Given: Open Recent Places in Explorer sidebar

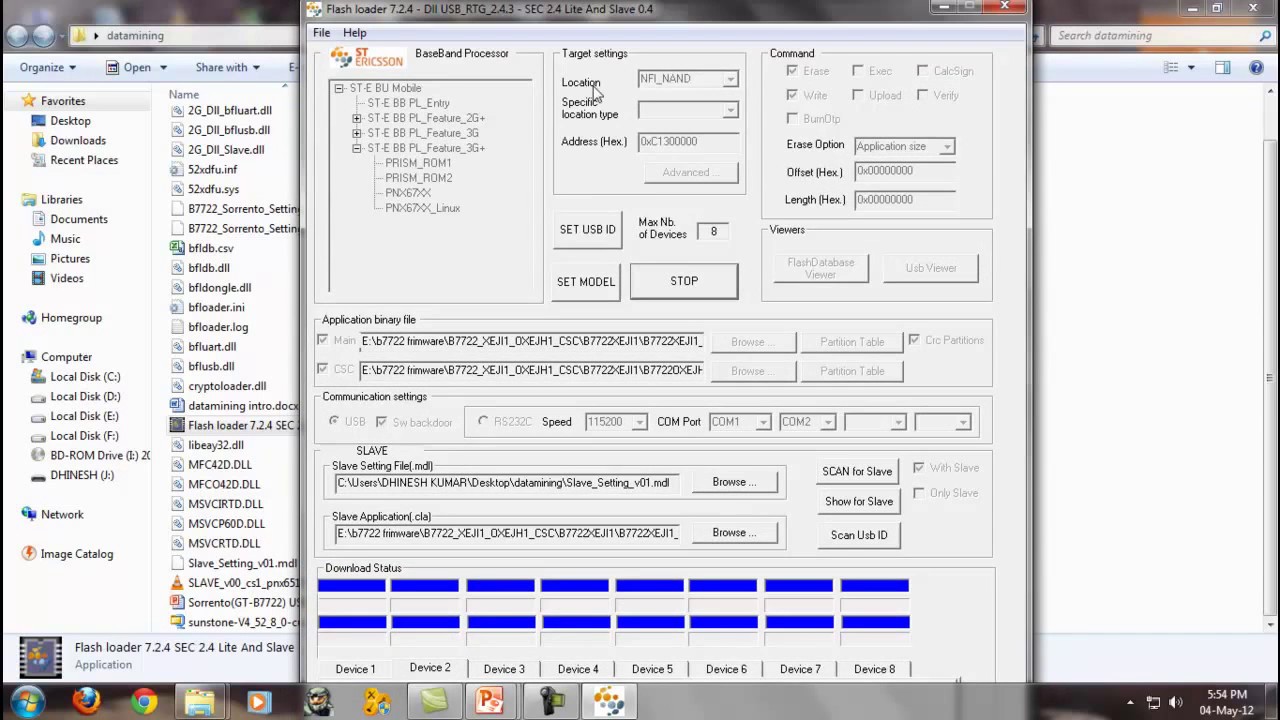Looking at the screenshot, I should pos(84,160).
